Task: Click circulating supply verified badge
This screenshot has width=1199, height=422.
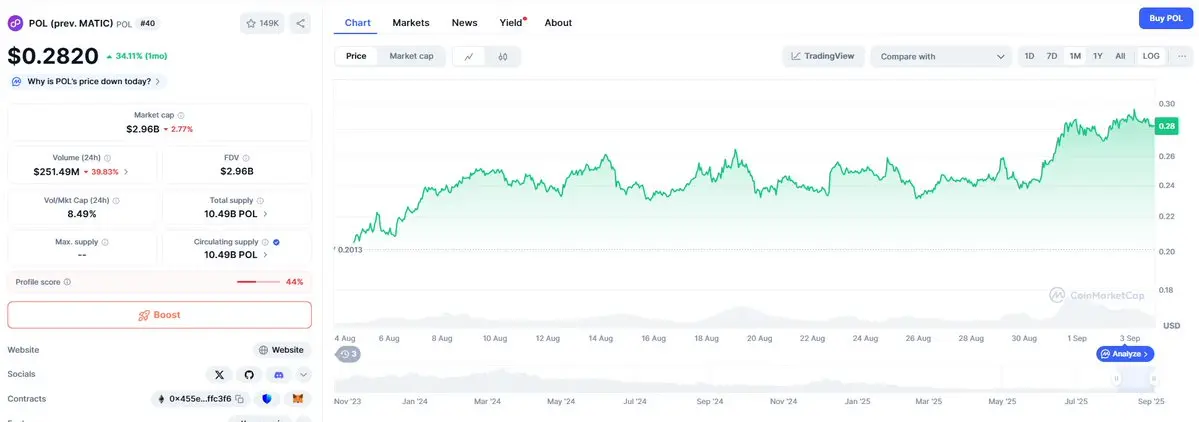Action: pyautogui.click(x=276, y=242)
